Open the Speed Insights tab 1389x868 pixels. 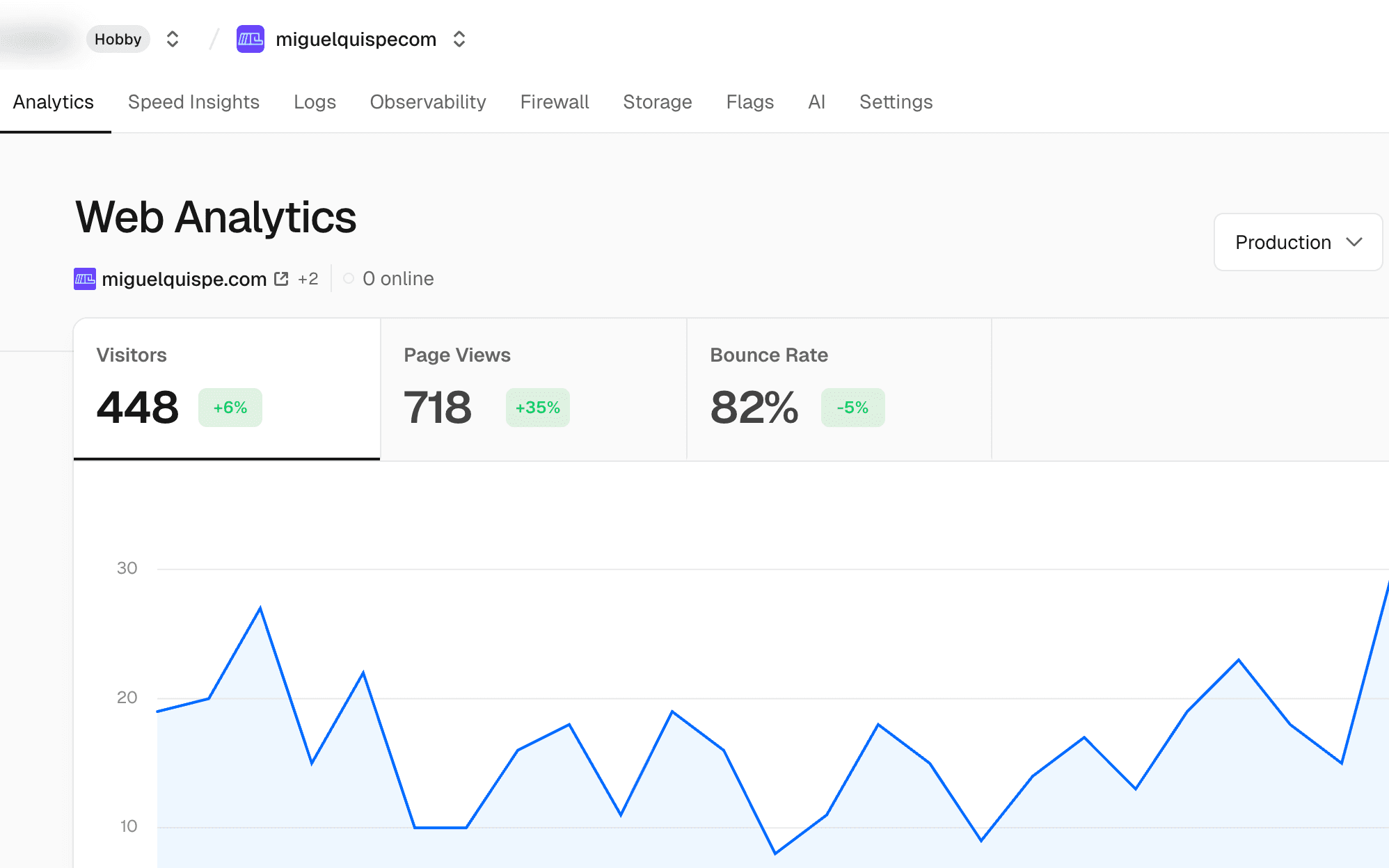coord(193,102)
